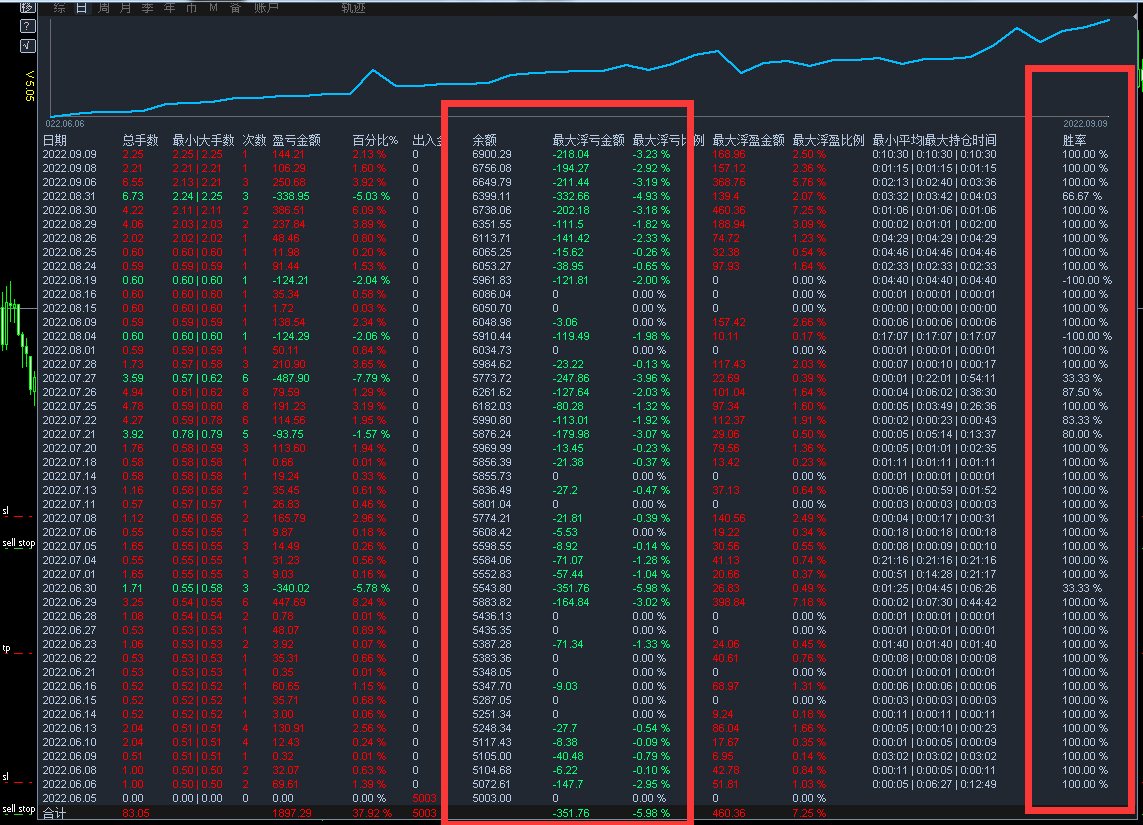
Task: Select the date cell 2022.06.30
Action: 69,588
